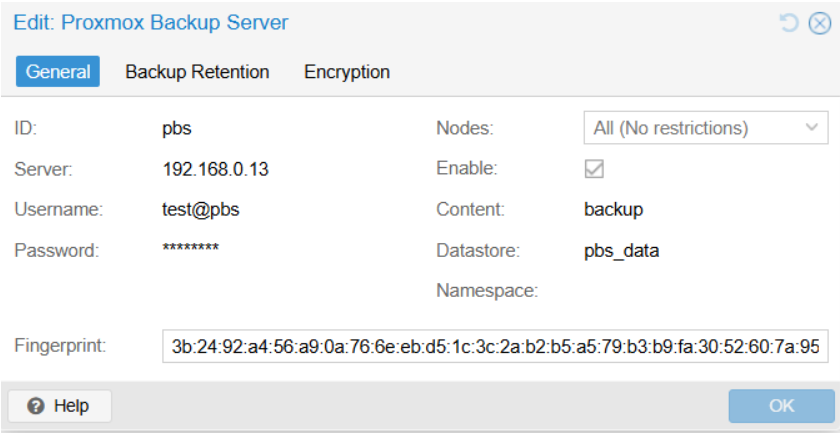840x433 pixels.
Task: Toggle the Enable checkbox
Action: (594, 169)
